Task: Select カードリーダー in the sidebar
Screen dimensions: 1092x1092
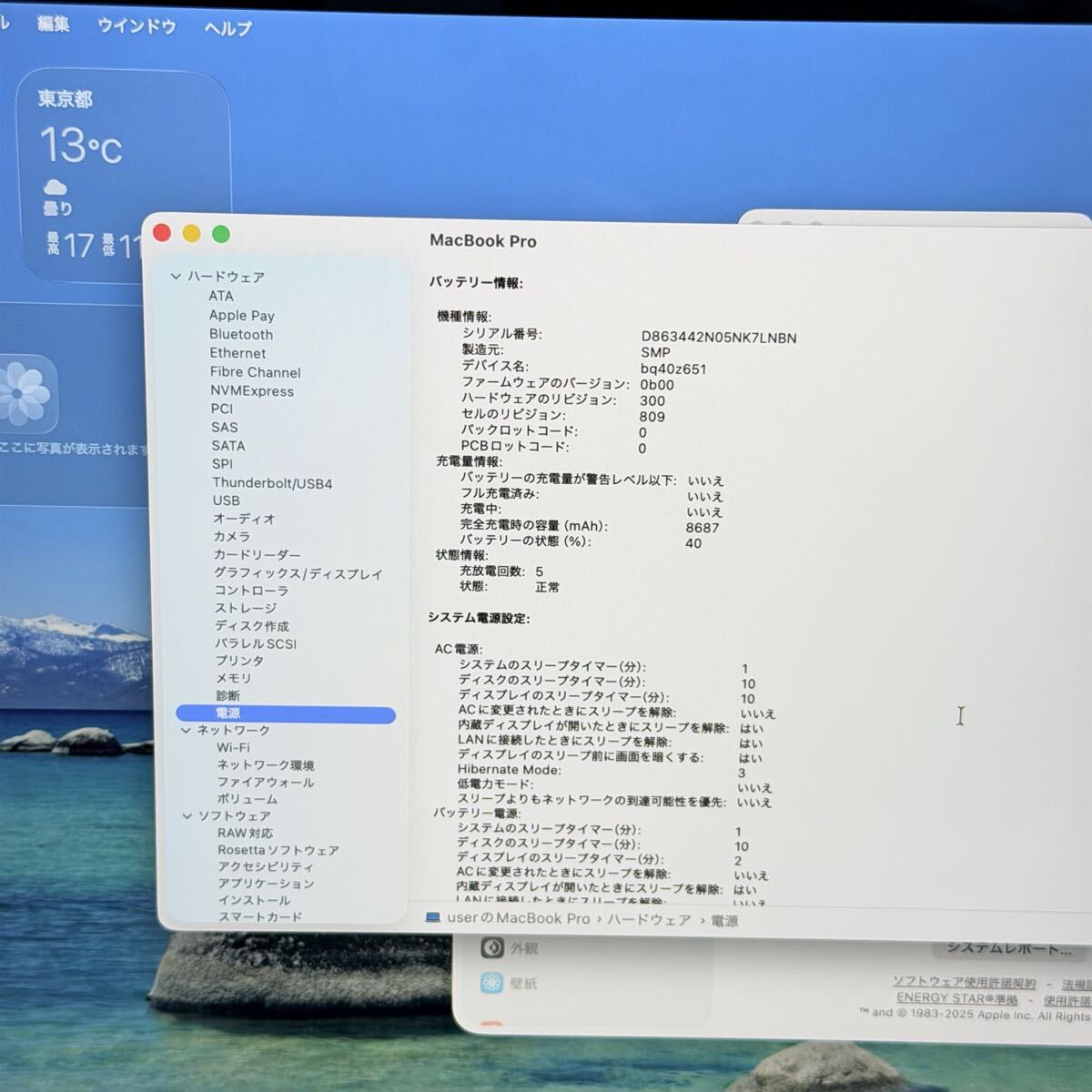Action: point(258,555)
